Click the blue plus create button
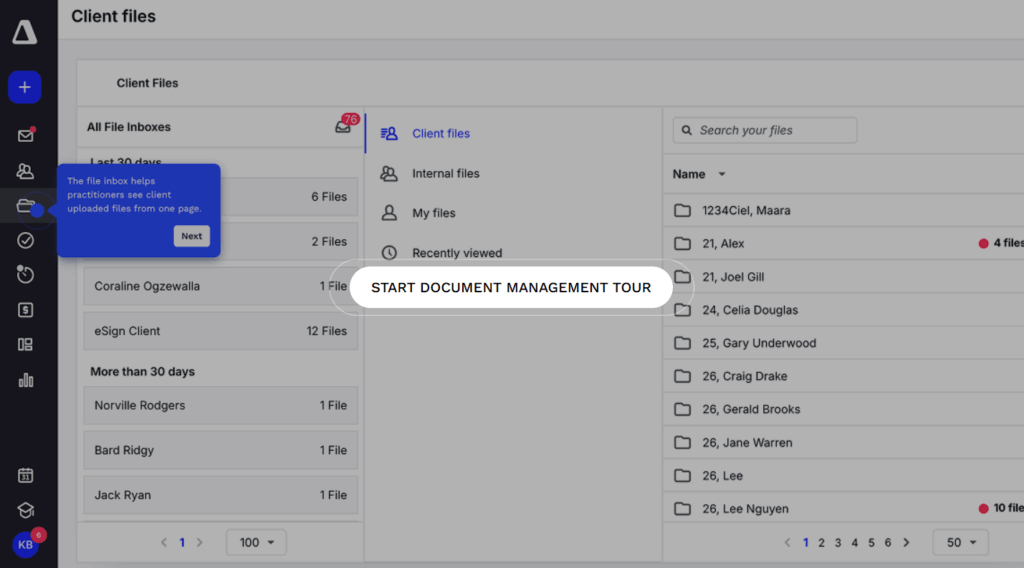The height and width of the screenshot is (568, 1024). coord(25,87)
